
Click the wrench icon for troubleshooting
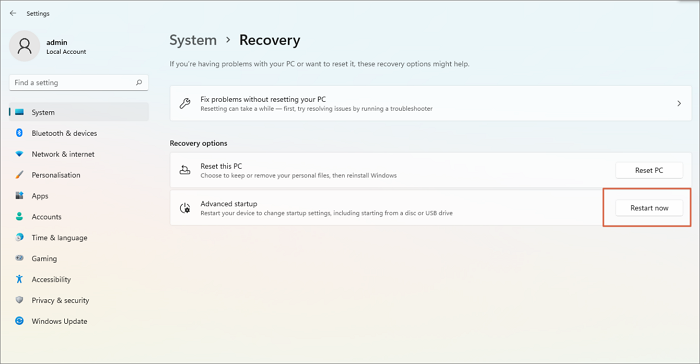pos(185,103)
